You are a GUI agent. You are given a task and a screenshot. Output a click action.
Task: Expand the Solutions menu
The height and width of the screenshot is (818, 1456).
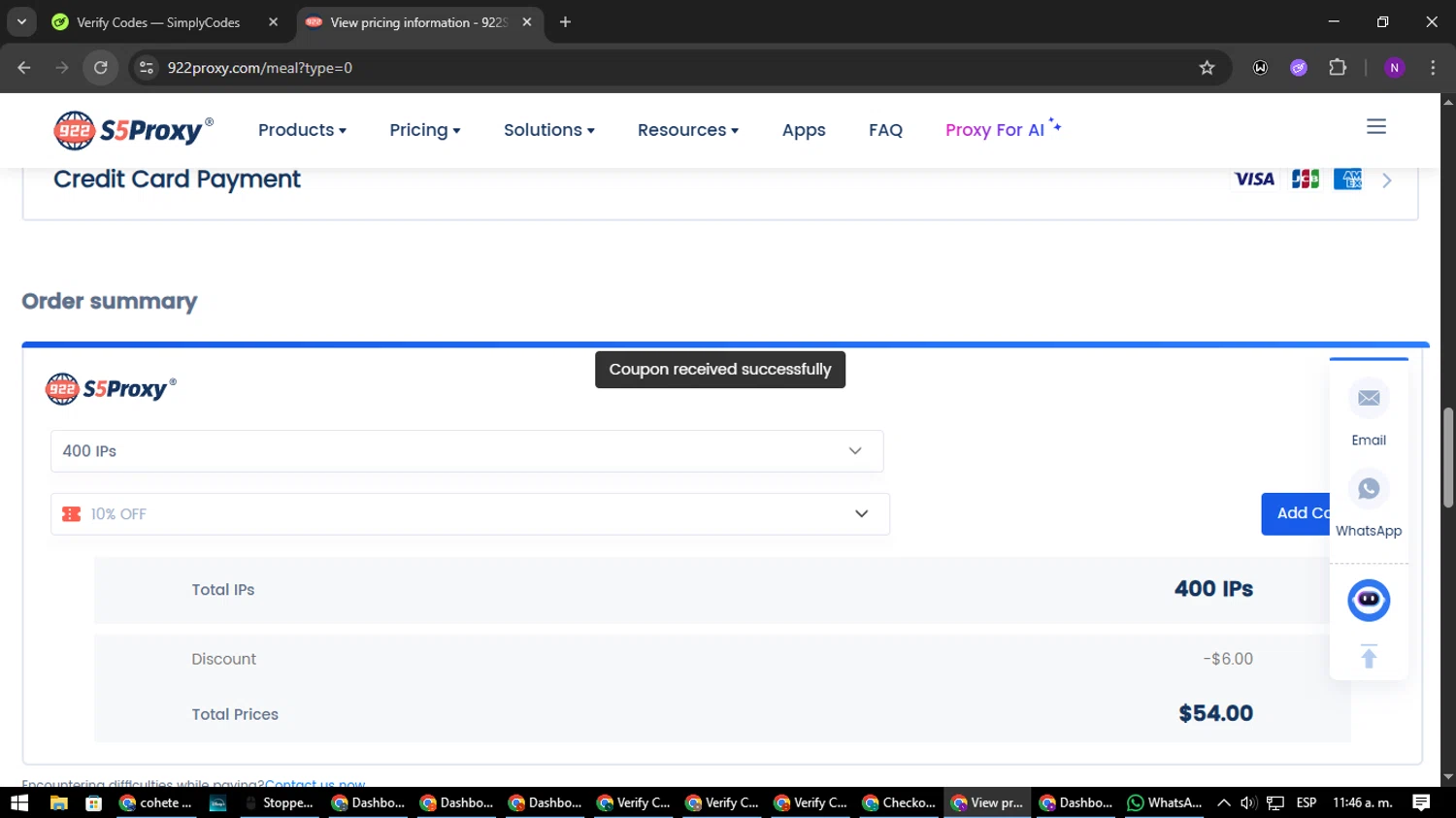point(548,130)
